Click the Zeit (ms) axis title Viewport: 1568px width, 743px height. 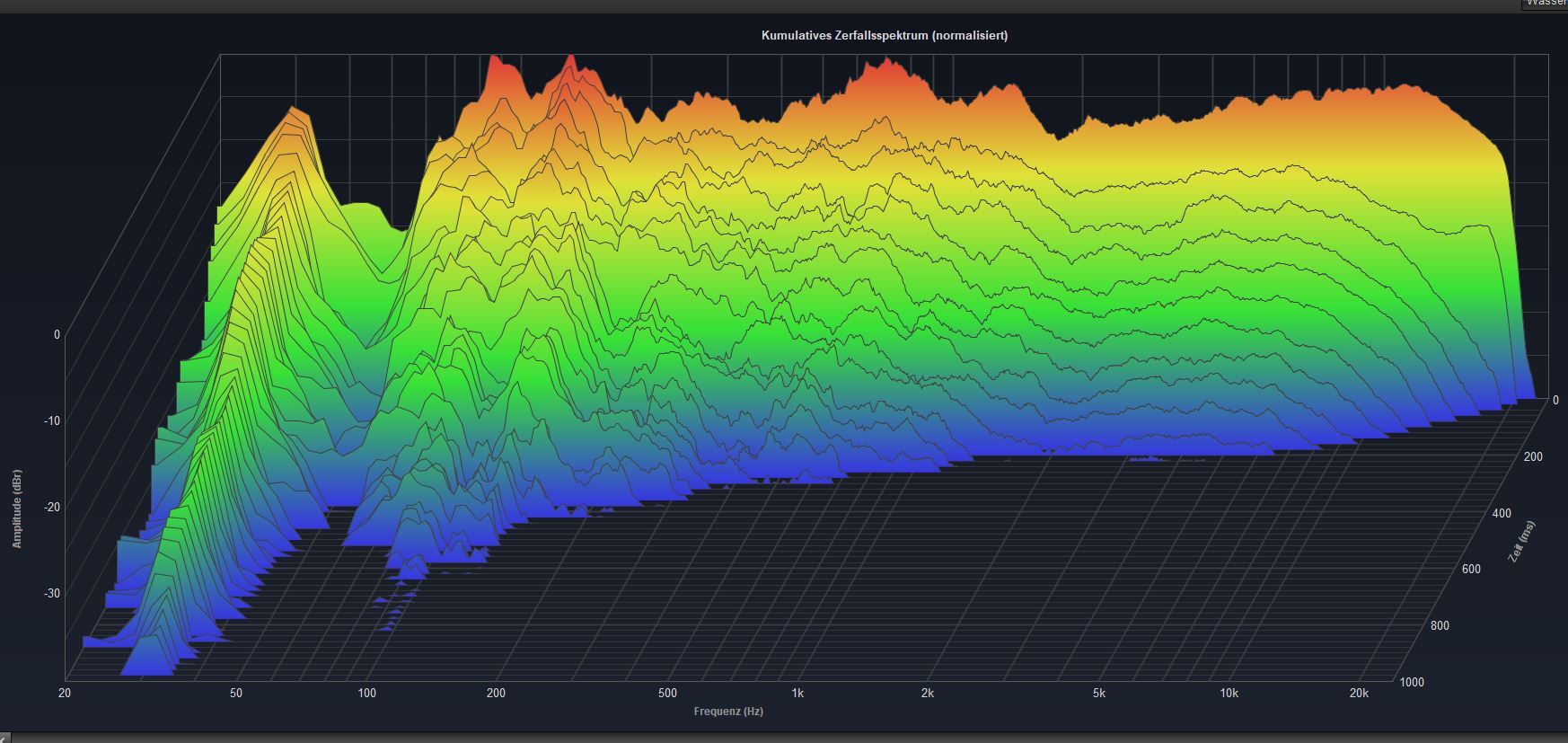point(1521,542)
